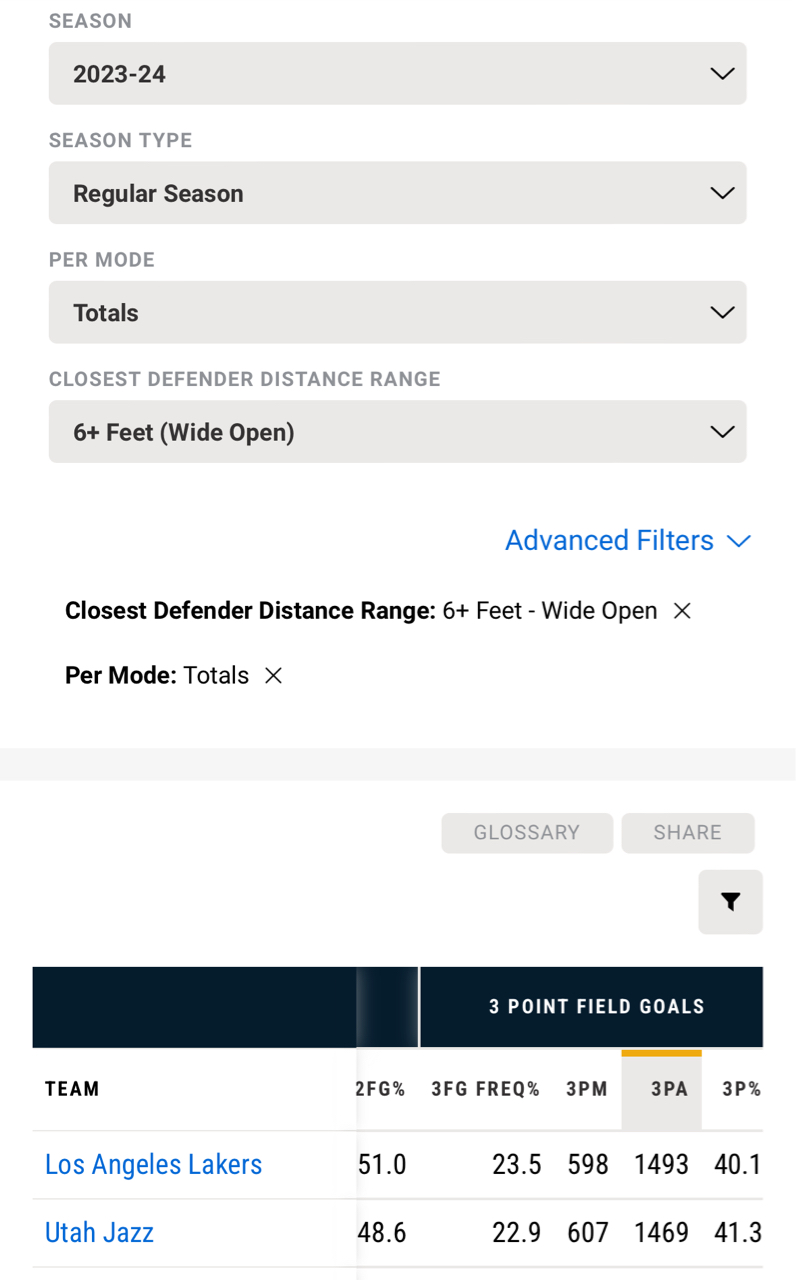Viewport: 796px width, 1280px height.
Task: Click the Glossary button
Action: click(526, 833)
